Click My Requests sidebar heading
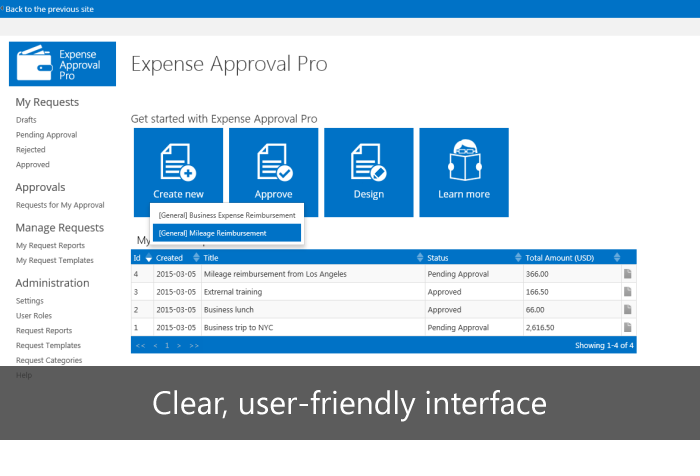 tap(47, 102)
